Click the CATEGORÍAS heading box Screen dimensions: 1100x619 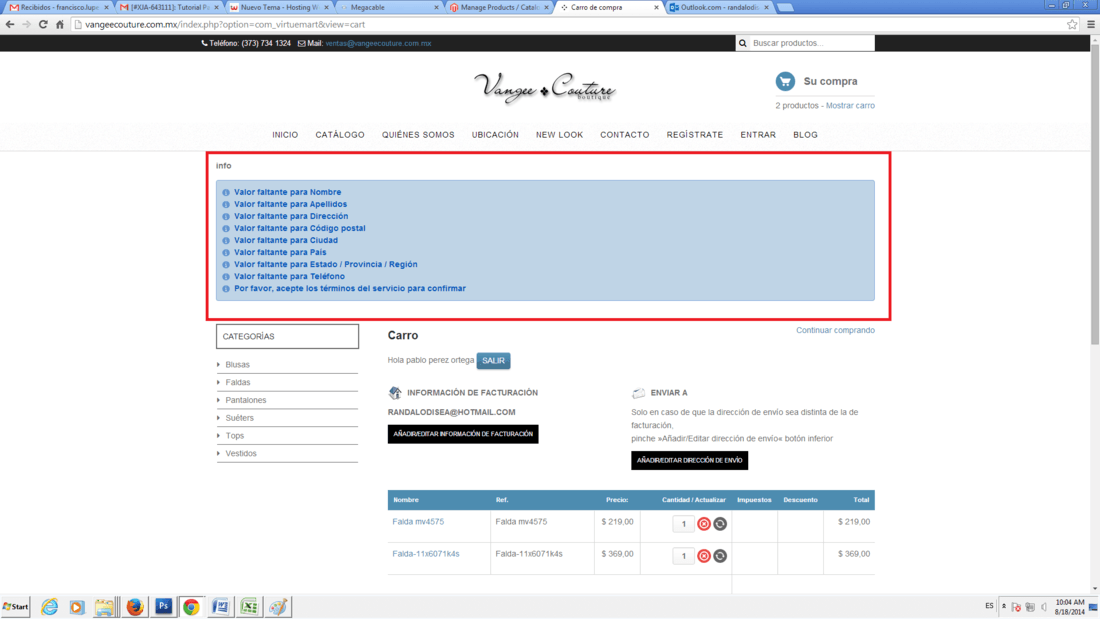[287, 336]
